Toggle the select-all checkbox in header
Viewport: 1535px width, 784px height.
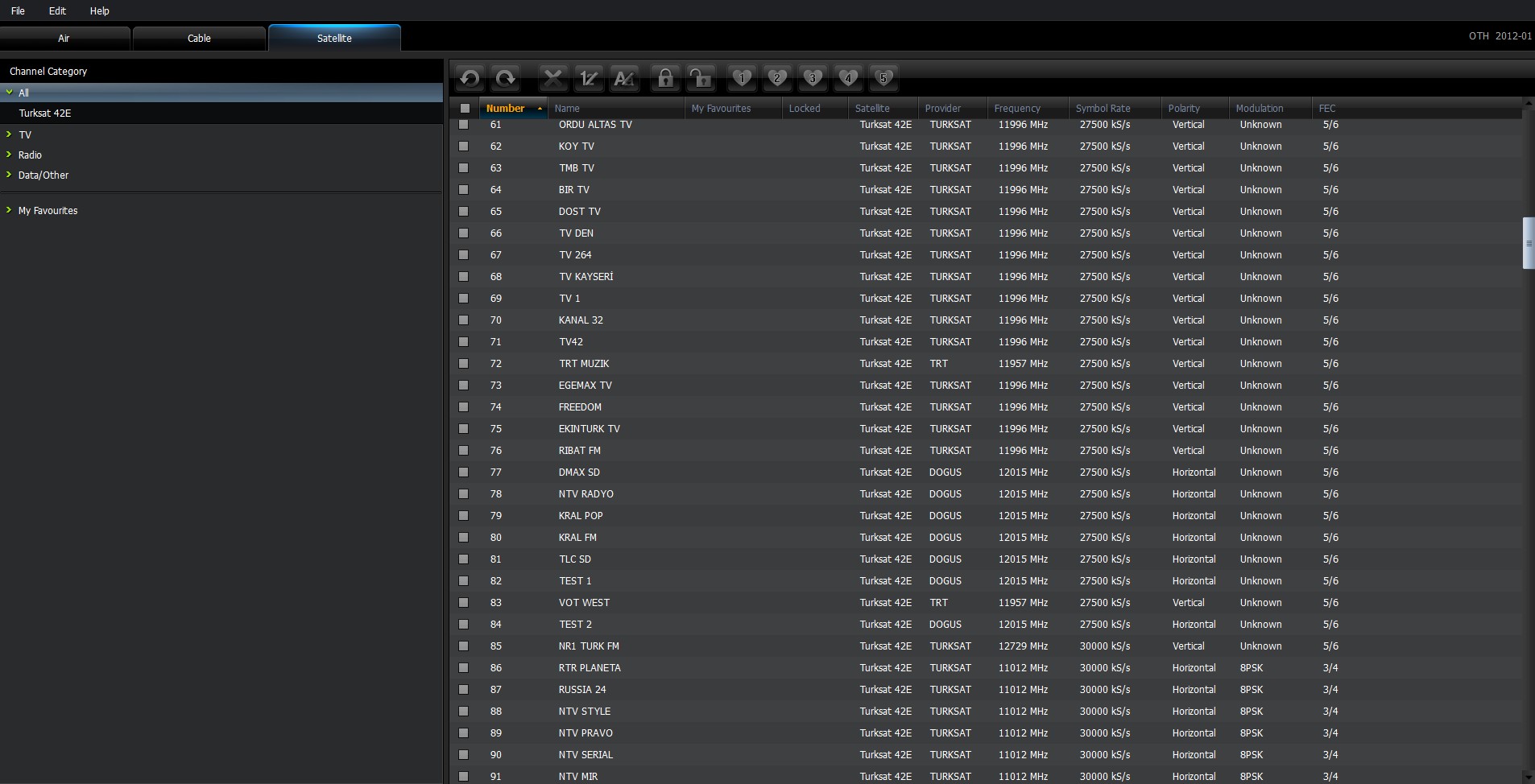pyautogui.click(x=465, y=108)
